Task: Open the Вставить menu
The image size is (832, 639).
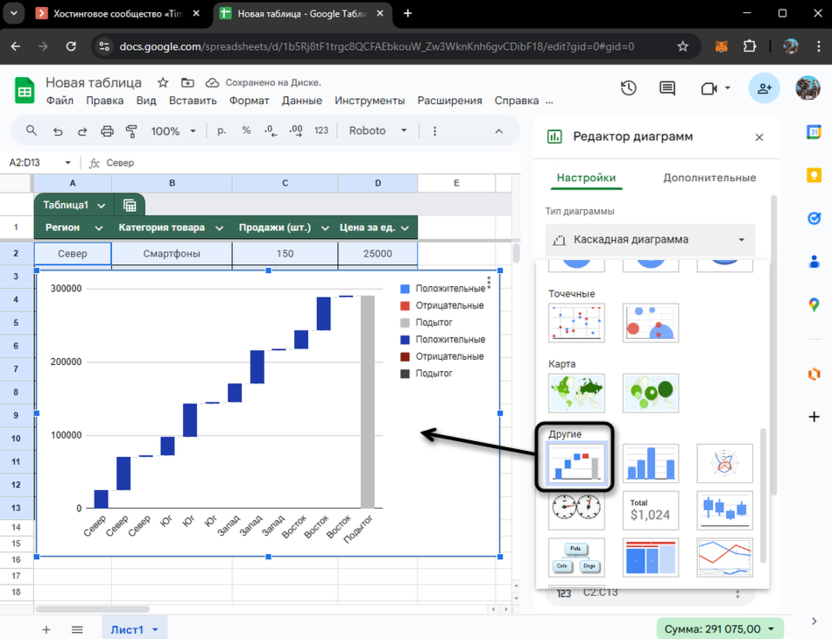Action: (x=193, y=101)
